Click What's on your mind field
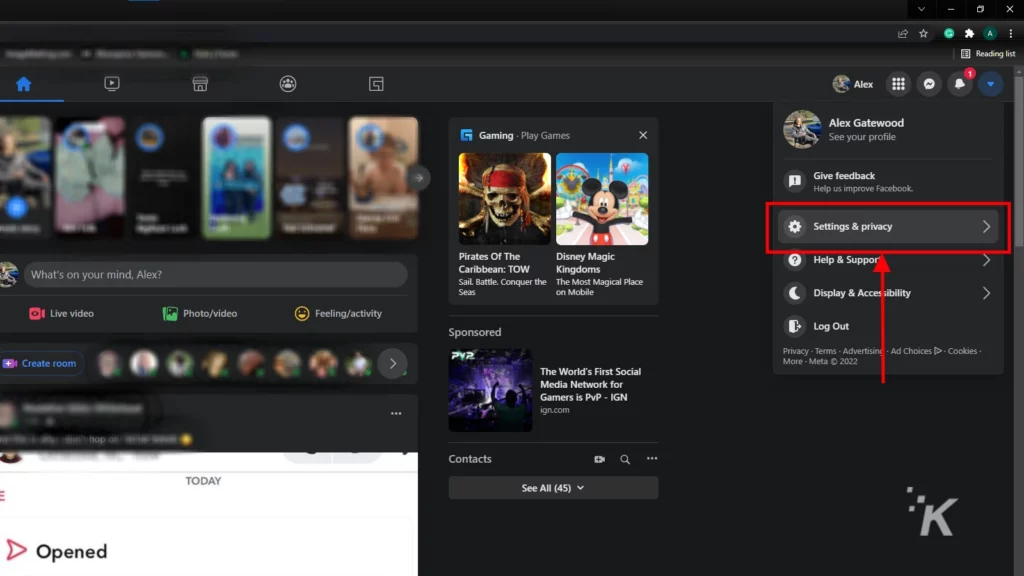Viewport: 1024px width, 576px height. click(216, 274)
